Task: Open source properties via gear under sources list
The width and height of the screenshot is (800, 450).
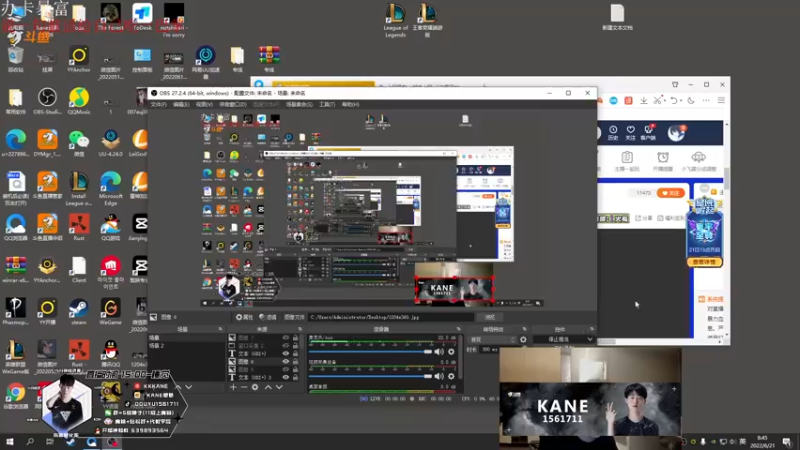Action: [x=255, y=387]
